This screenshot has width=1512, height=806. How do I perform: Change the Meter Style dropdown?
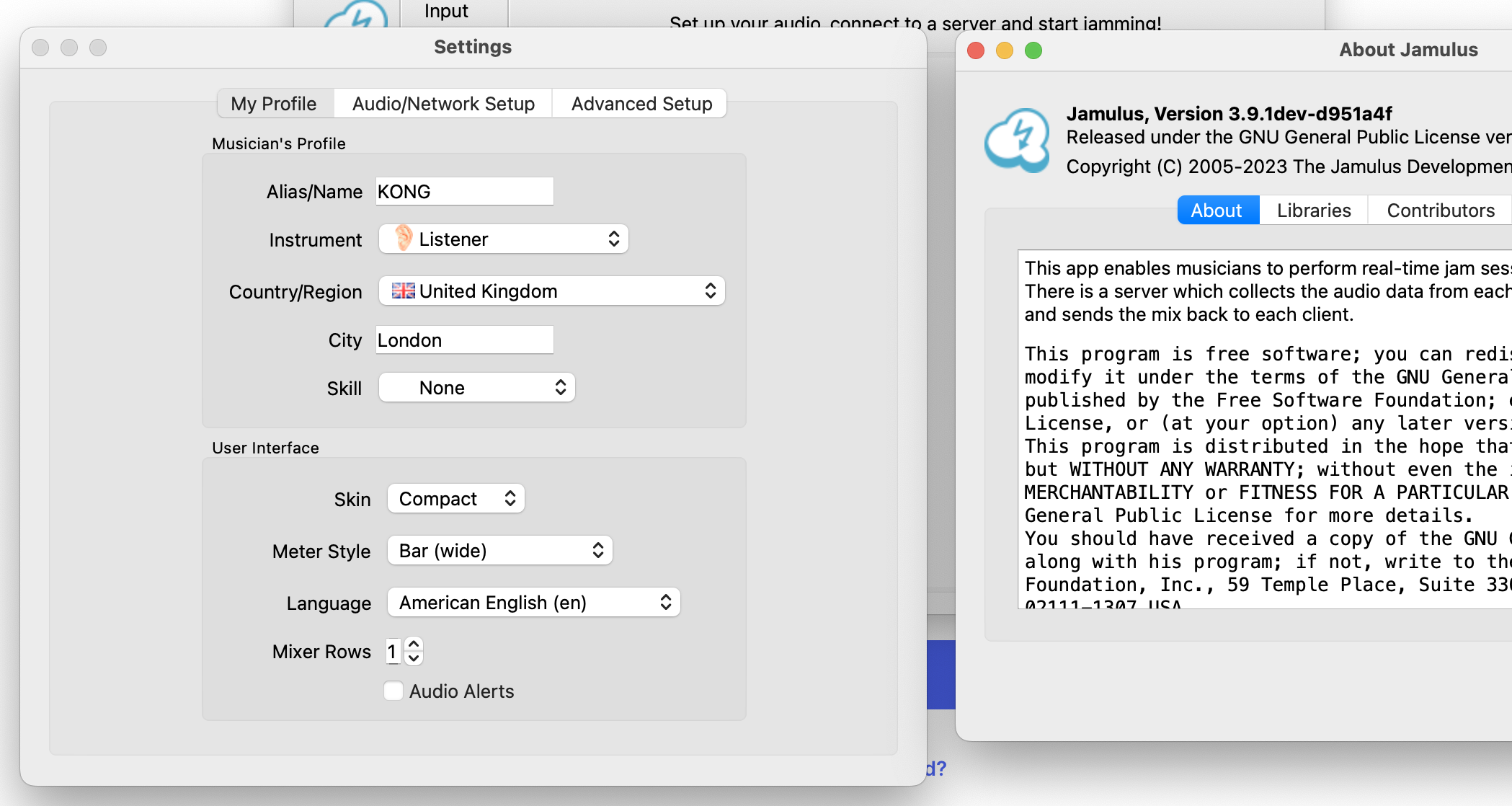(499, 550)
